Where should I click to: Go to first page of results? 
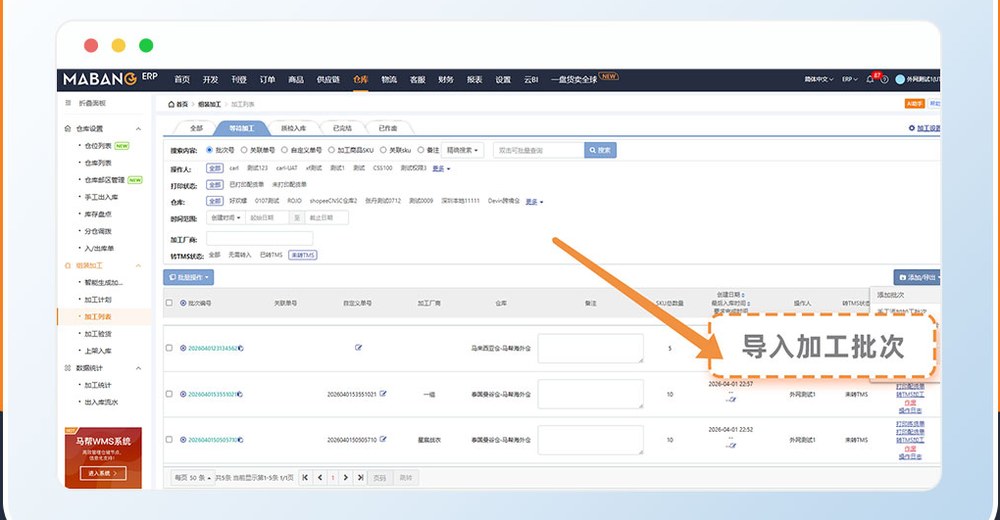[305, 477]
